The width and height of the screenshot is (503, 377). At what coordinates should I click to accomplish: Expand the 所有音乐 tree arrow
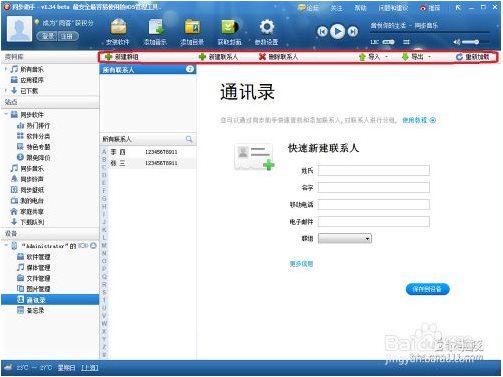6,69
